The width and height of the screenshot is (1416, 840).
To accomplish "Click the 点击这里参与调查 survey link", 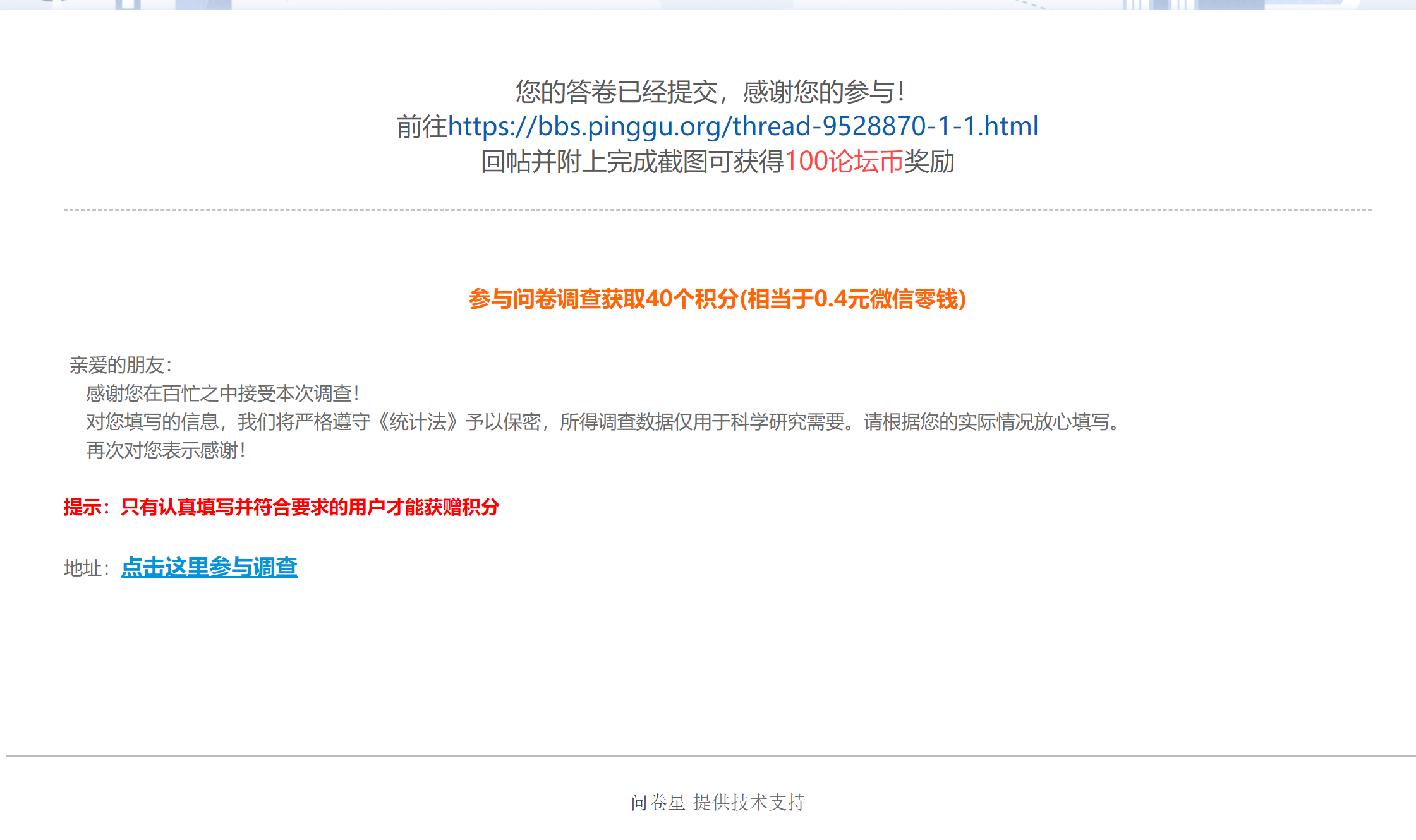I will coord(209,567).
